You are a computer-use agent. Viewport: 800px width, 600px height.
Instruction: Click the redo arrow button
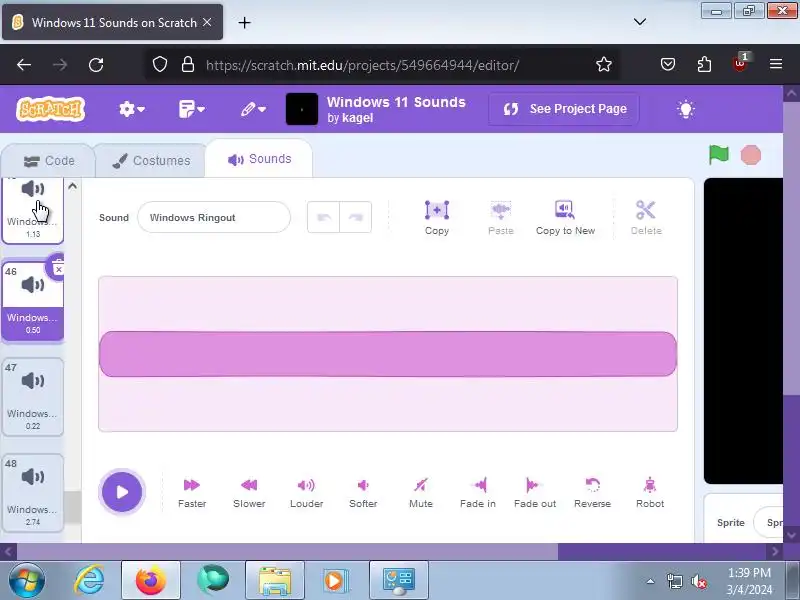pyautogui.click(x=356, y=217)
